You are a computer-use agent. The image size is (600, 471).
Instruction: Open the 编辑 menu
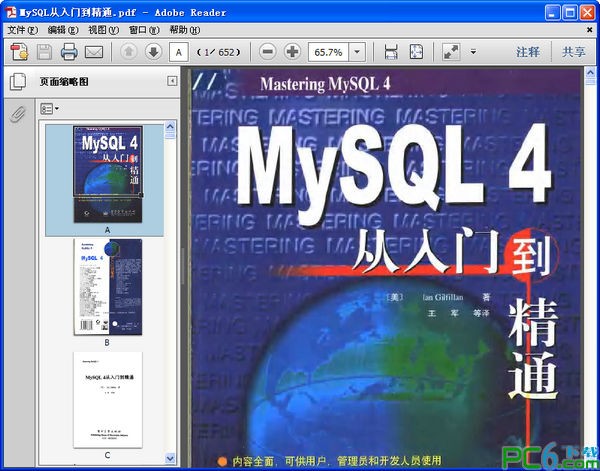(63, 30)
